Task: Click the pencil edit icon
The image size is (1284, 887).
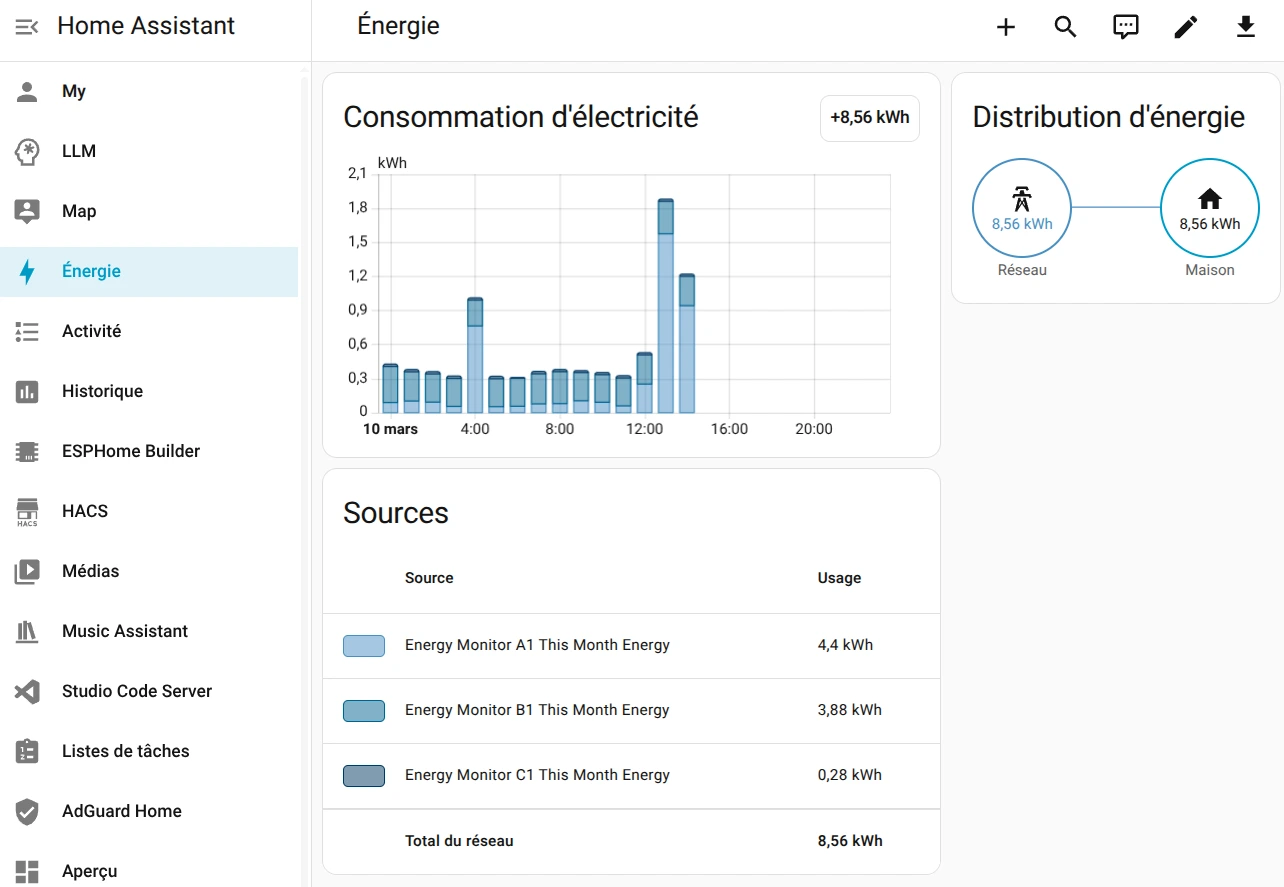Action: coord(1186,27)
